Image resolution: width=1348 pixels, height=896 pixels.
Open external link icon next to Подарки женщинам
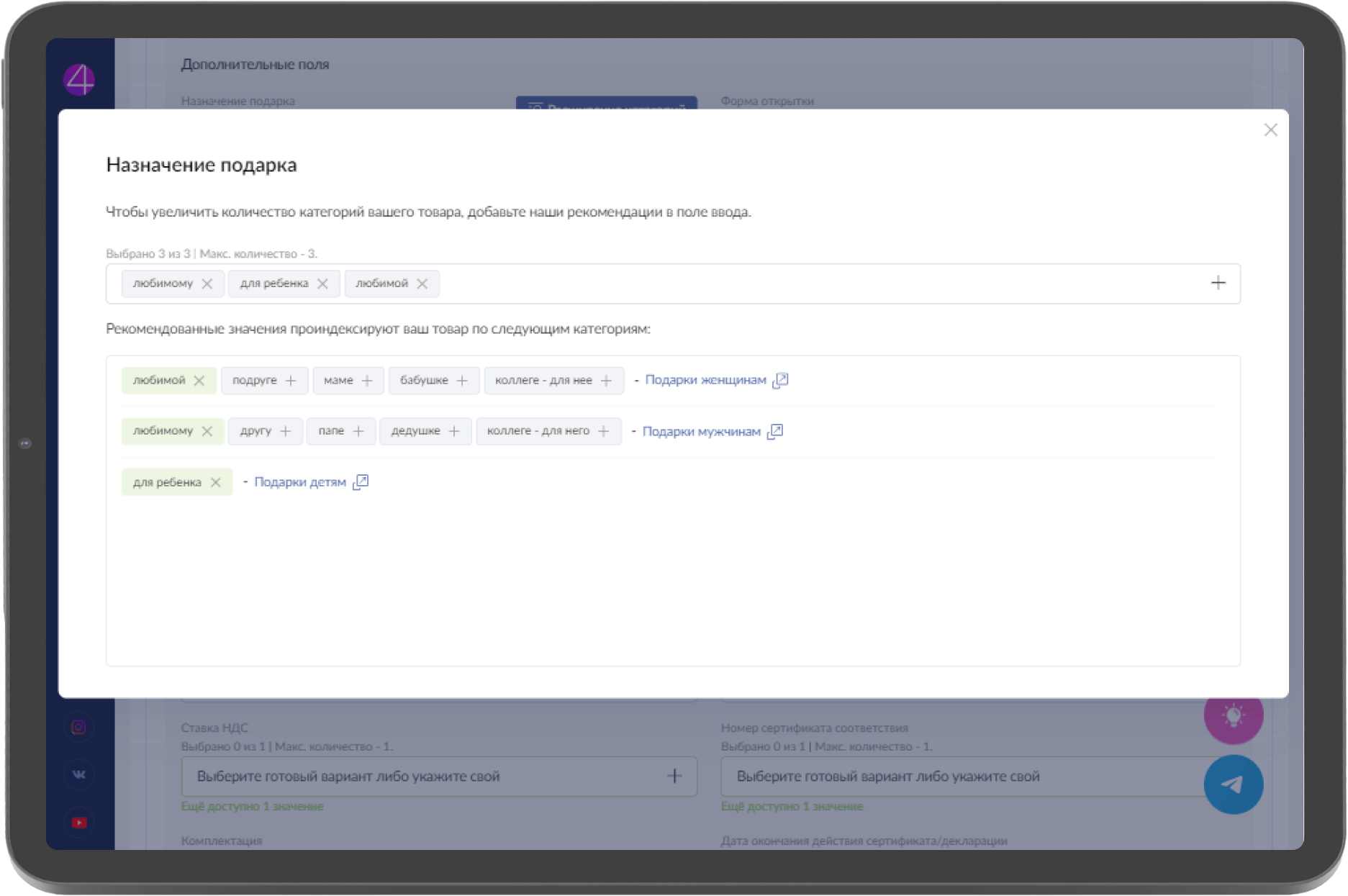click(x=780, y=380)
